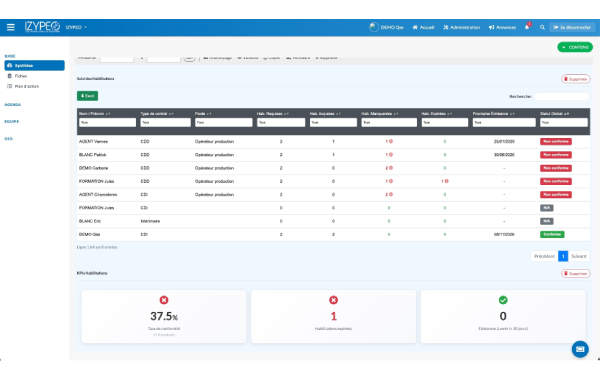This screenshot has height=380, width=600.
Task: Expand the GED sidebar section
Action: coord(8,139)
